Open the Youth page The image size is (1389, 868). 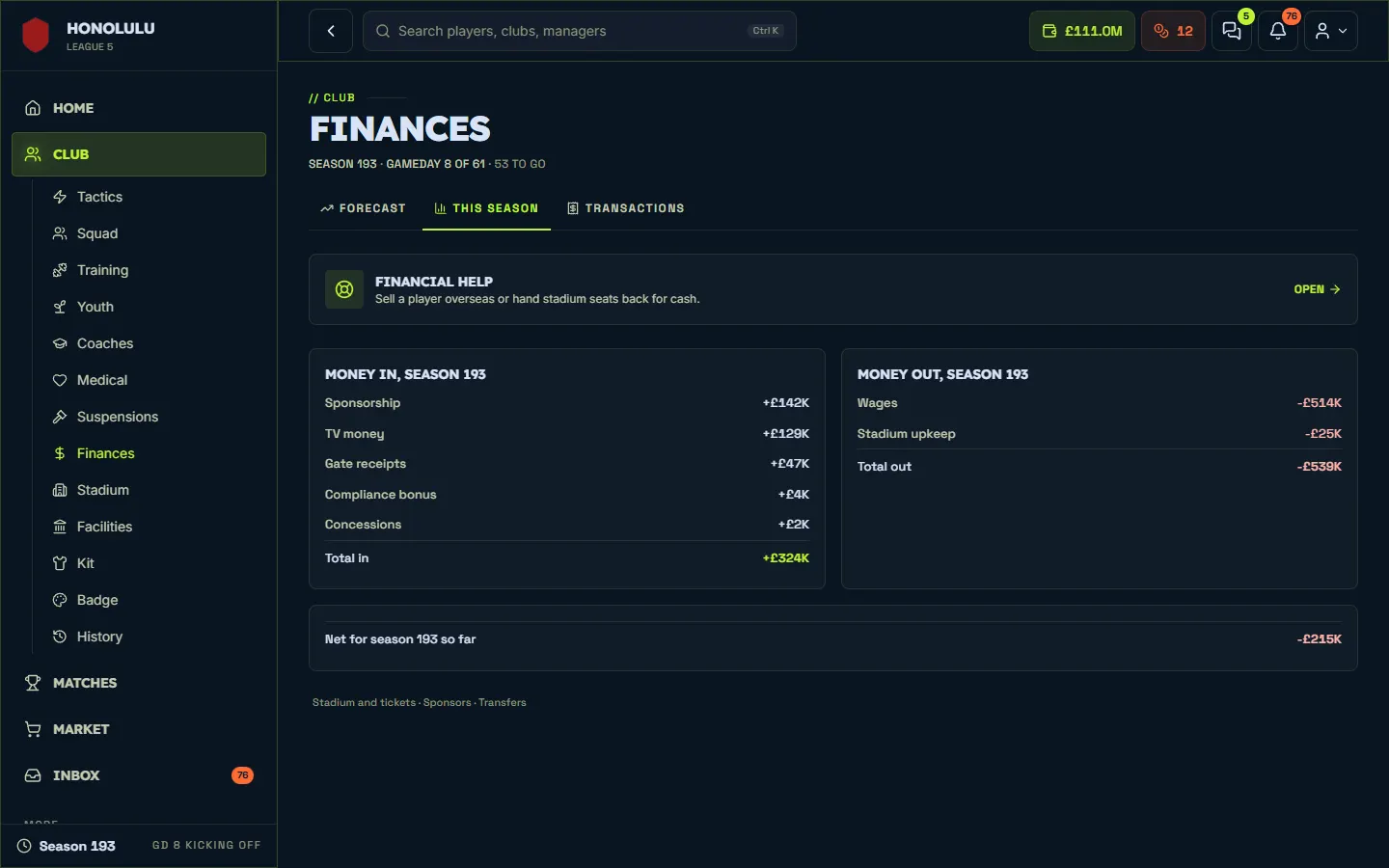[x=154, y=307]
